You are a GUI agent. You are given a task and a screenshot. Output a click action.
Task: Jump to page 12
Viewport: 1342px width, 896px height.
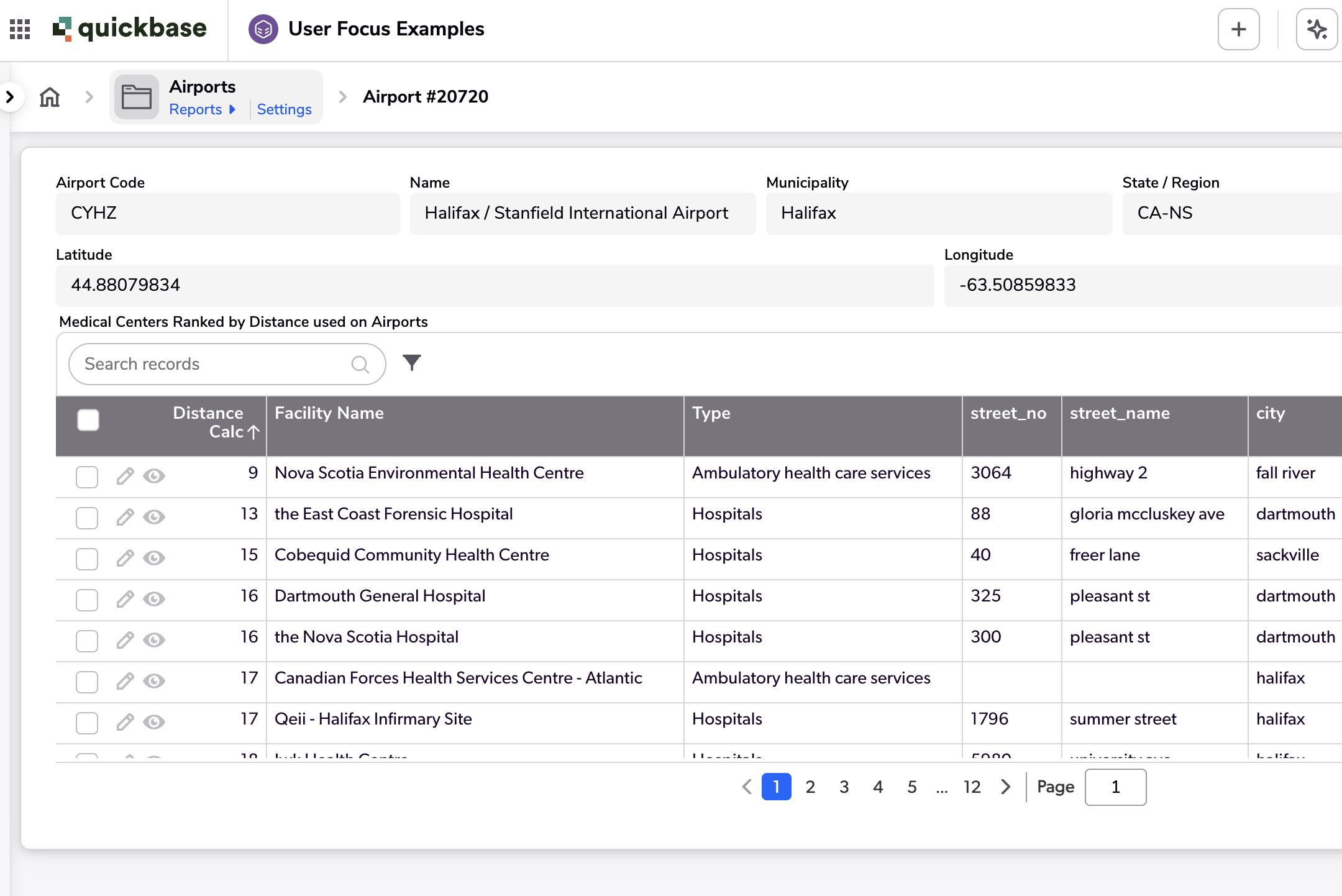click(971, 787)
